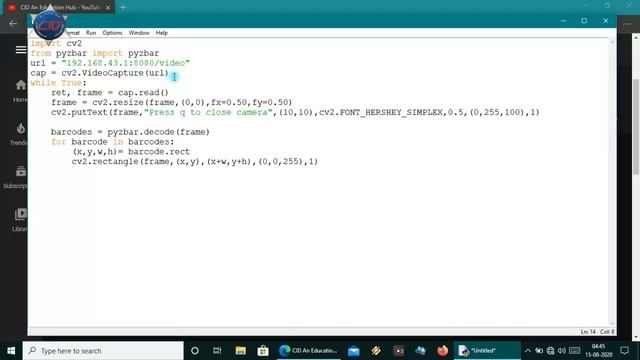This screenshot has width=640, height=360.
Task: Open the Options menu in IDLE
Action: click(112, 33)
